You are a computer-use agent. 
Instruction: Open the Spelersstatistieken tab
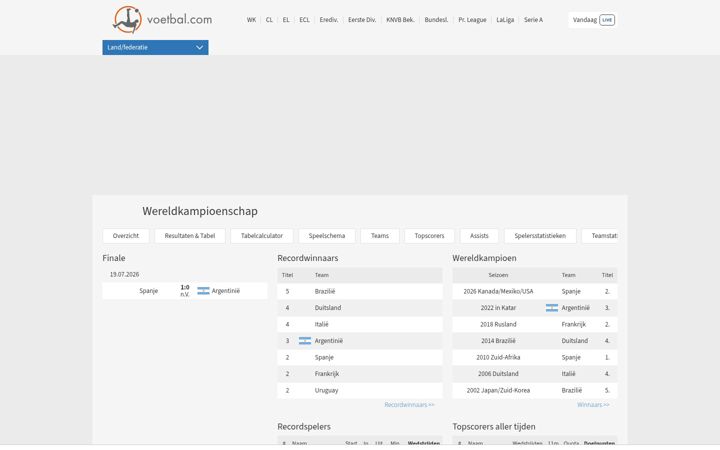540,236
